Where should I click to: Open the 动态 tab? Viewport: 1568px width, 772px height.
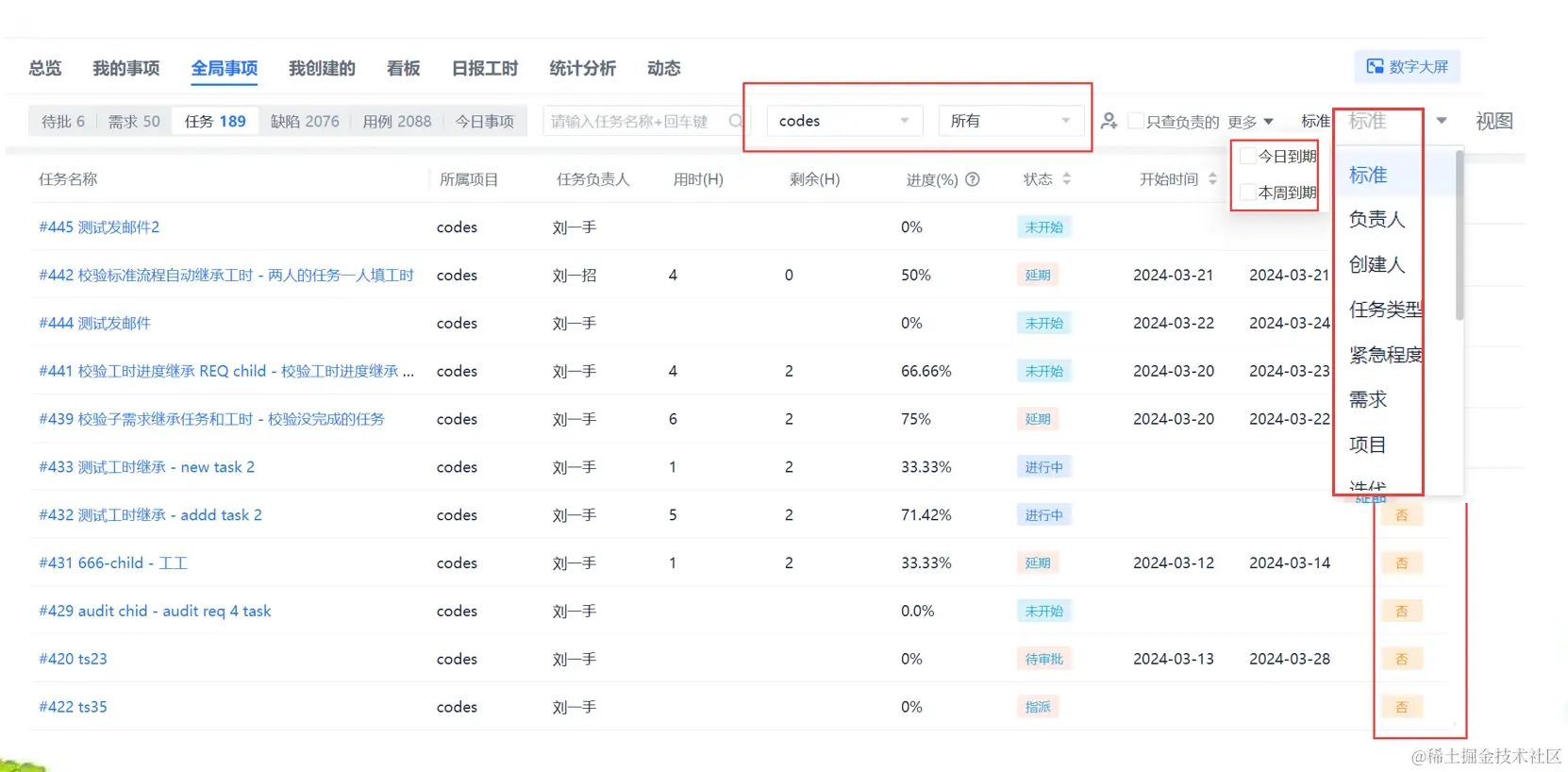663,68
